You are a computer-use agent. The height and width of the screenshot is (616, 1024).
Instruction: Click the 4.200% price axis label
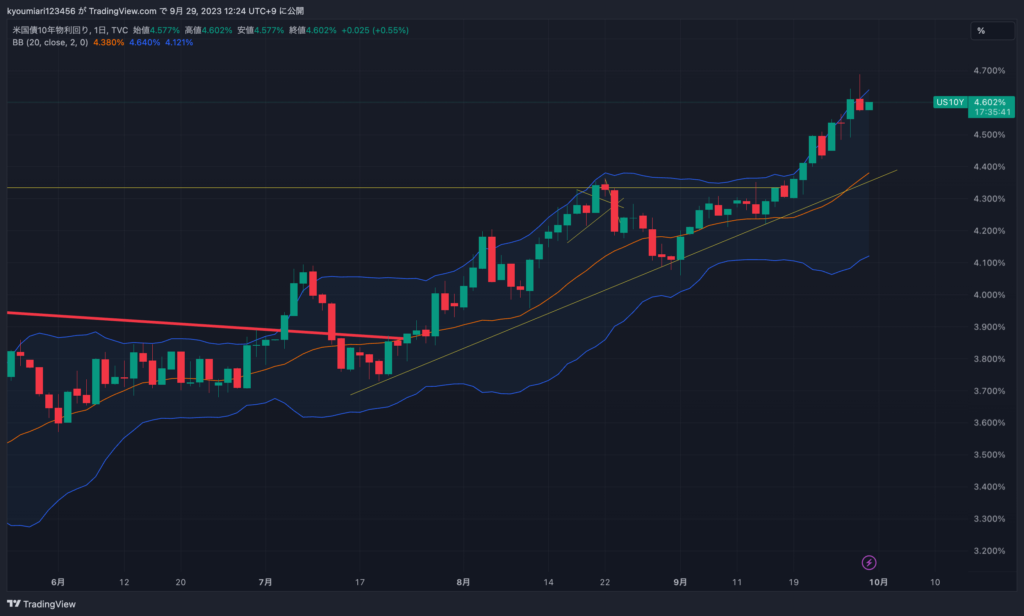(989, 231)
